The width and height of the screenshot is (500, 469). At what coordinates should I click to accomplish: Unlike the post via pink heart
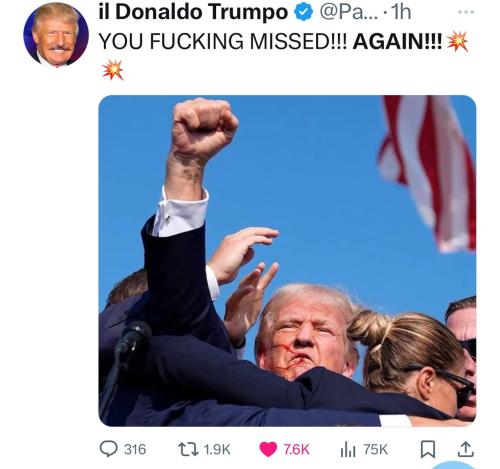pyautogui.click(x=268, y=449)
